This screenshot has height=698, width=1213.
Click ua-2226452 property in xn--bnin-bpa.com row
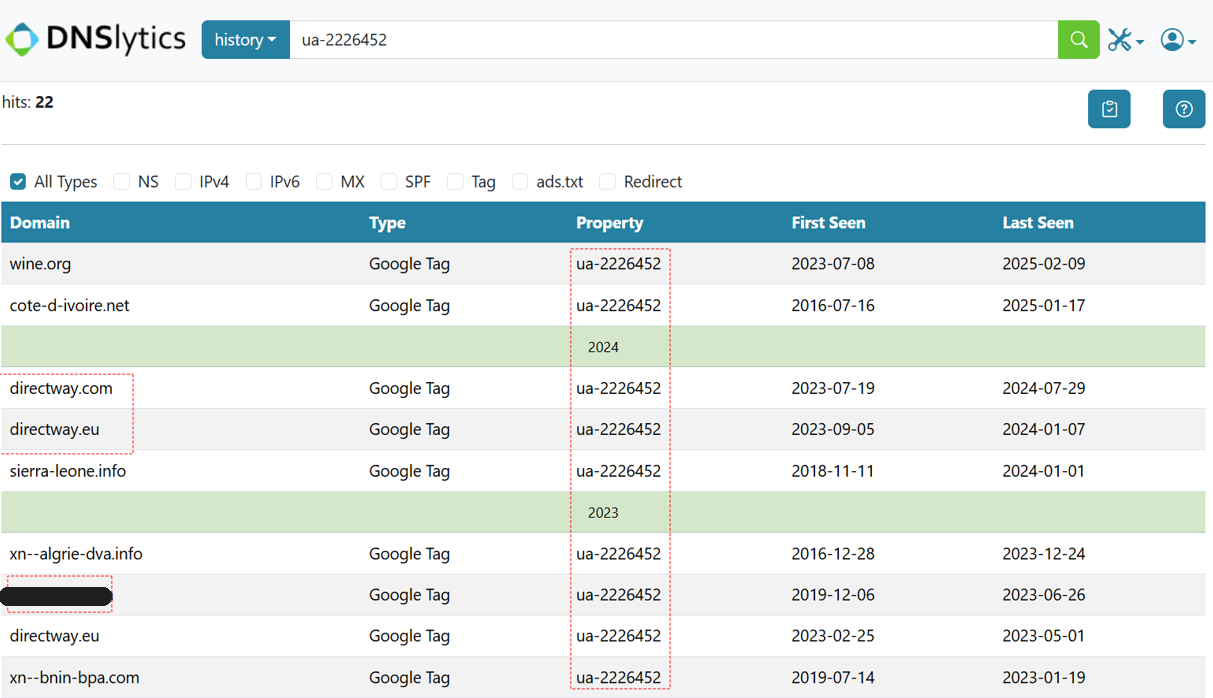[x=618, y=677]
